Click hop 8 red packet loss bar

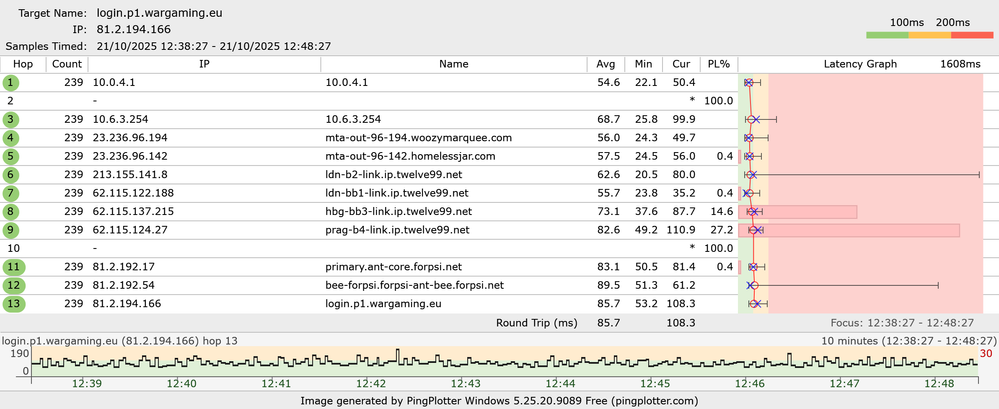(798, 212)
